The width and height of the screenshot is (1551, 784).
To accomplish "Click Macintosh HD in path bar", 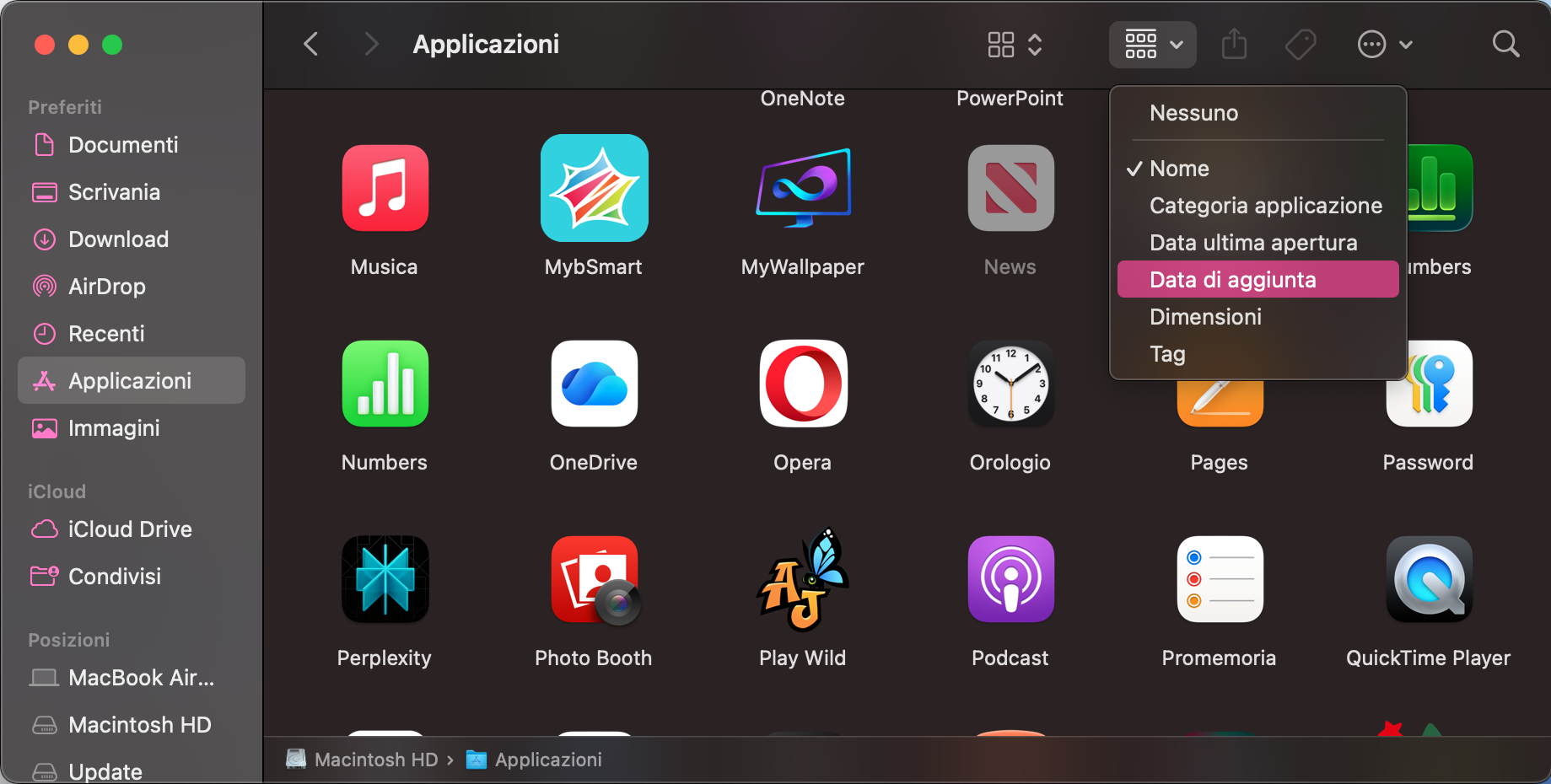I will (x=363, y=760).
